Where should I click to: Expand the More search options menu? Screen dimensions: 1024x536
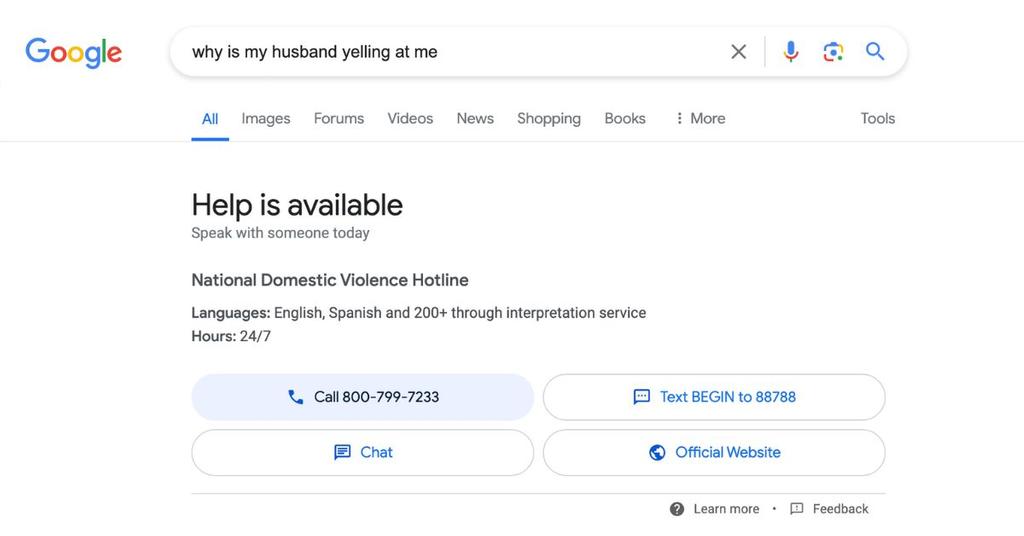coord(700,118)
